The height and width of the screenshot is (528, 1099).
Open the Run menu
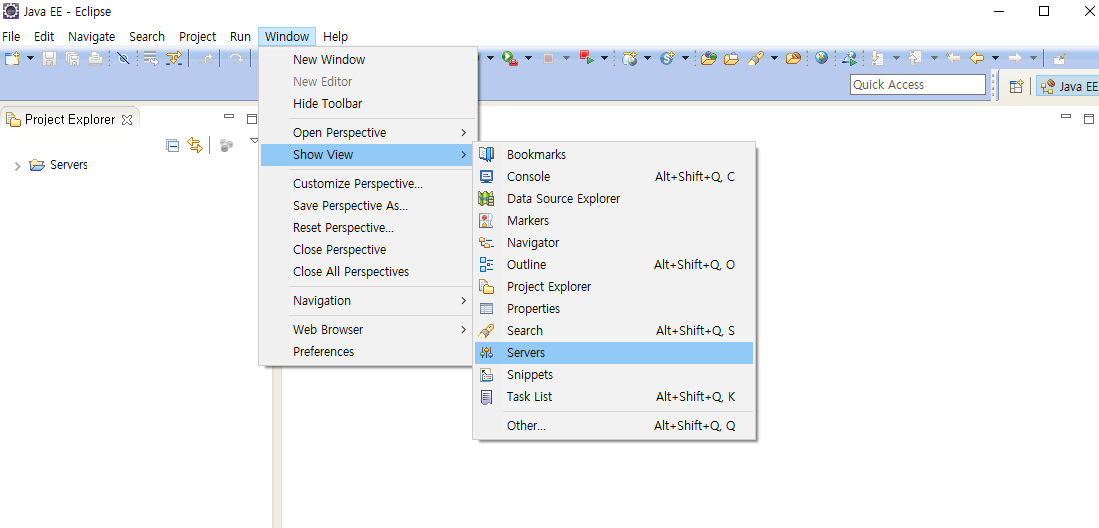[x=240, y=36]
